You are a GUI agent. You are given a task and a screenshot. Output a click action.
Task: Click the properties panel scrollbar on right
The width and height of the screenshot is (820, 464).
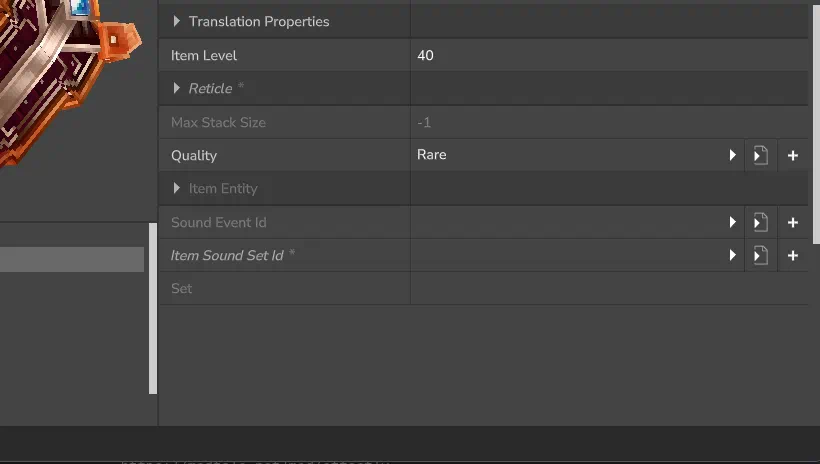[816, 125]
